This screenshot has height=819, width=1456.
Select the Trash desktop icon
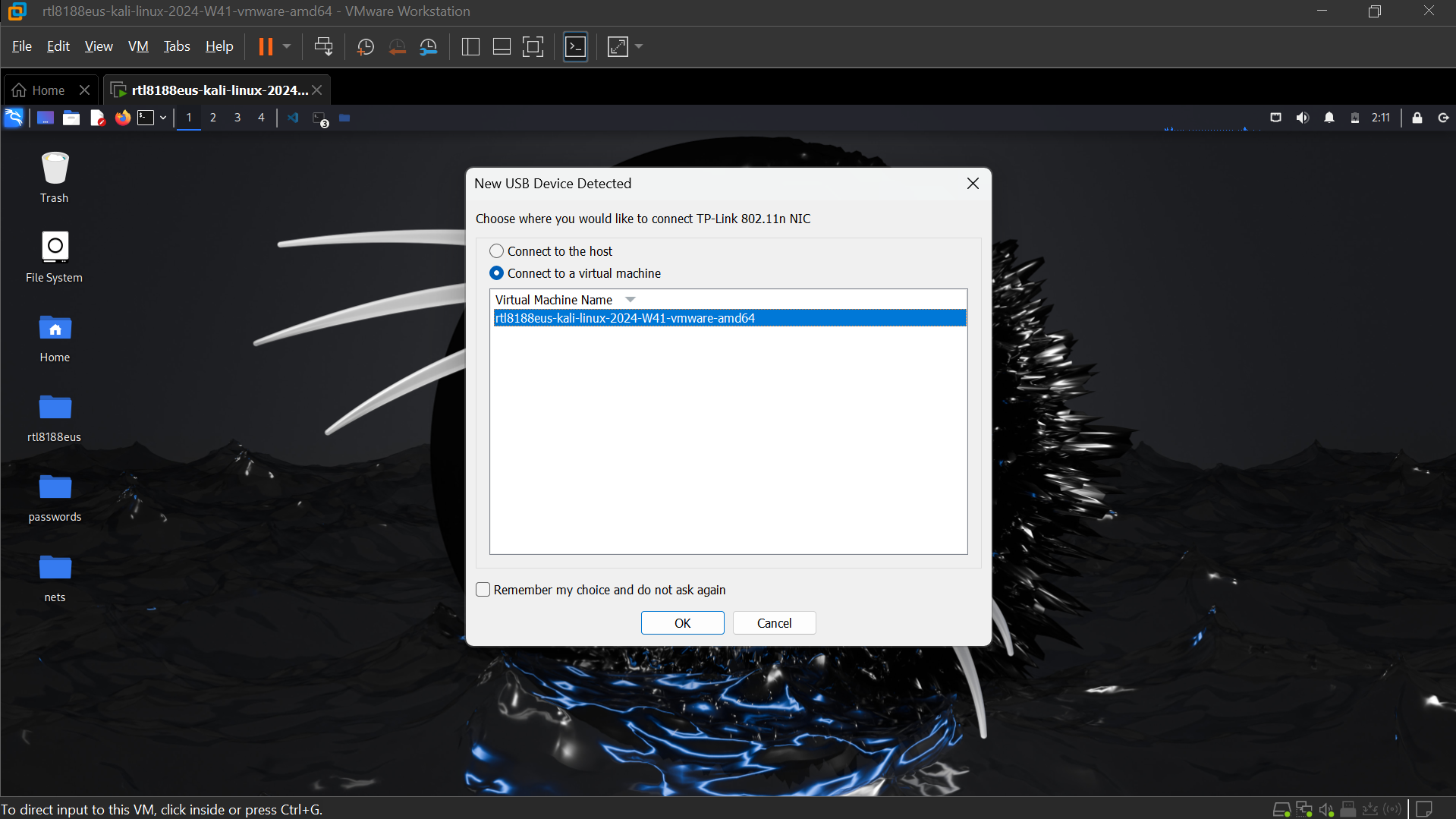click(x=55, y=178)
